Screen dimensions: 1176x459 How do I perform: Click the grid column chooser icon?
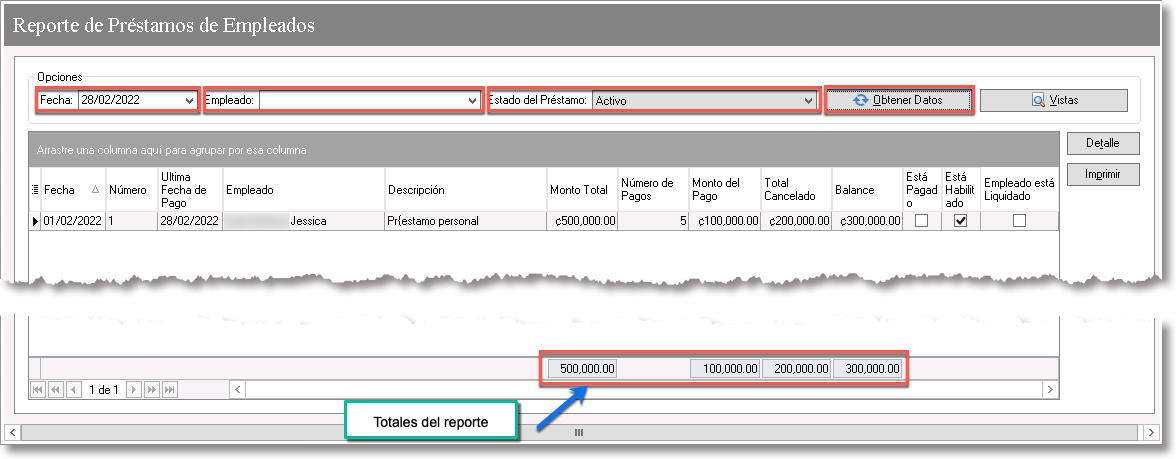click(35, 190)
